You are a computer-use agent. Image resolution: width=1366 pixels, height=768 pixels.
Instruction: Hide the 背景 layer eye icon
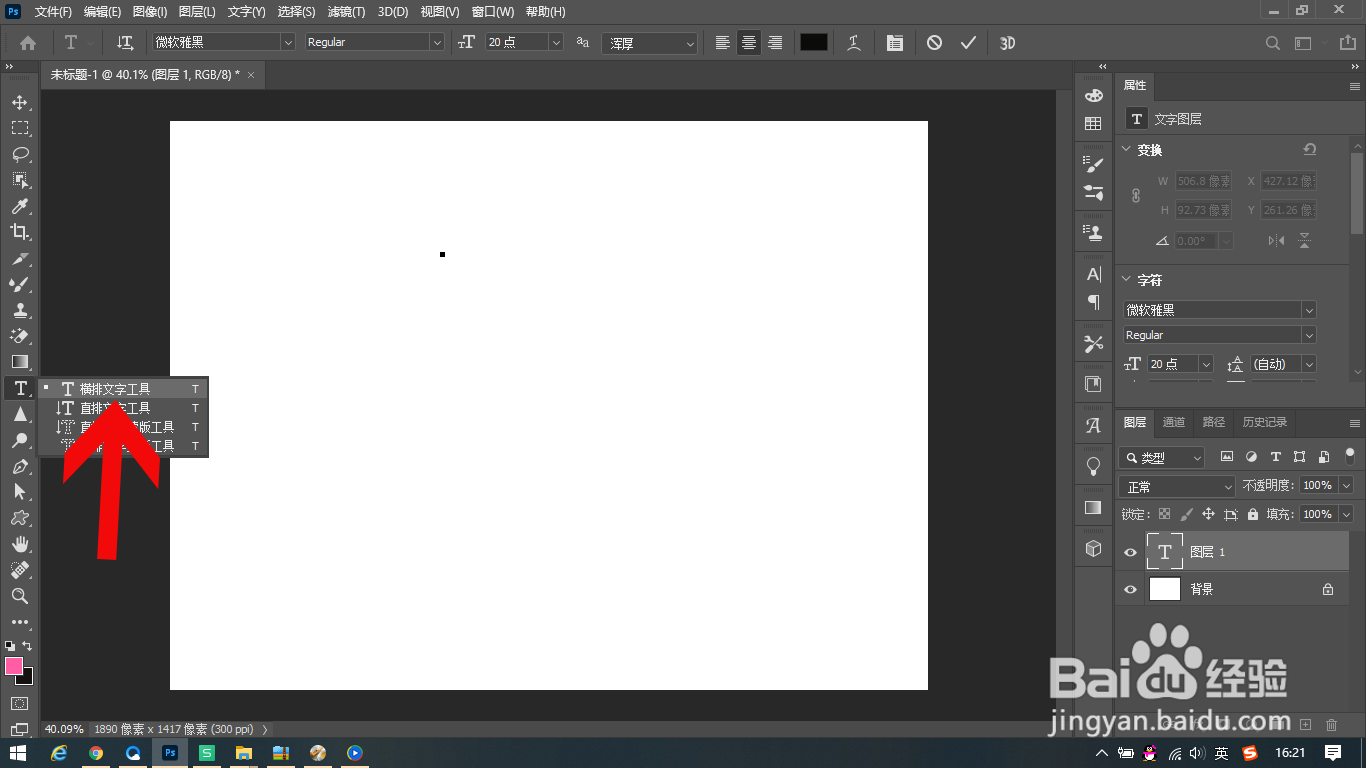pyautogui.click(x=1130, y=590)
